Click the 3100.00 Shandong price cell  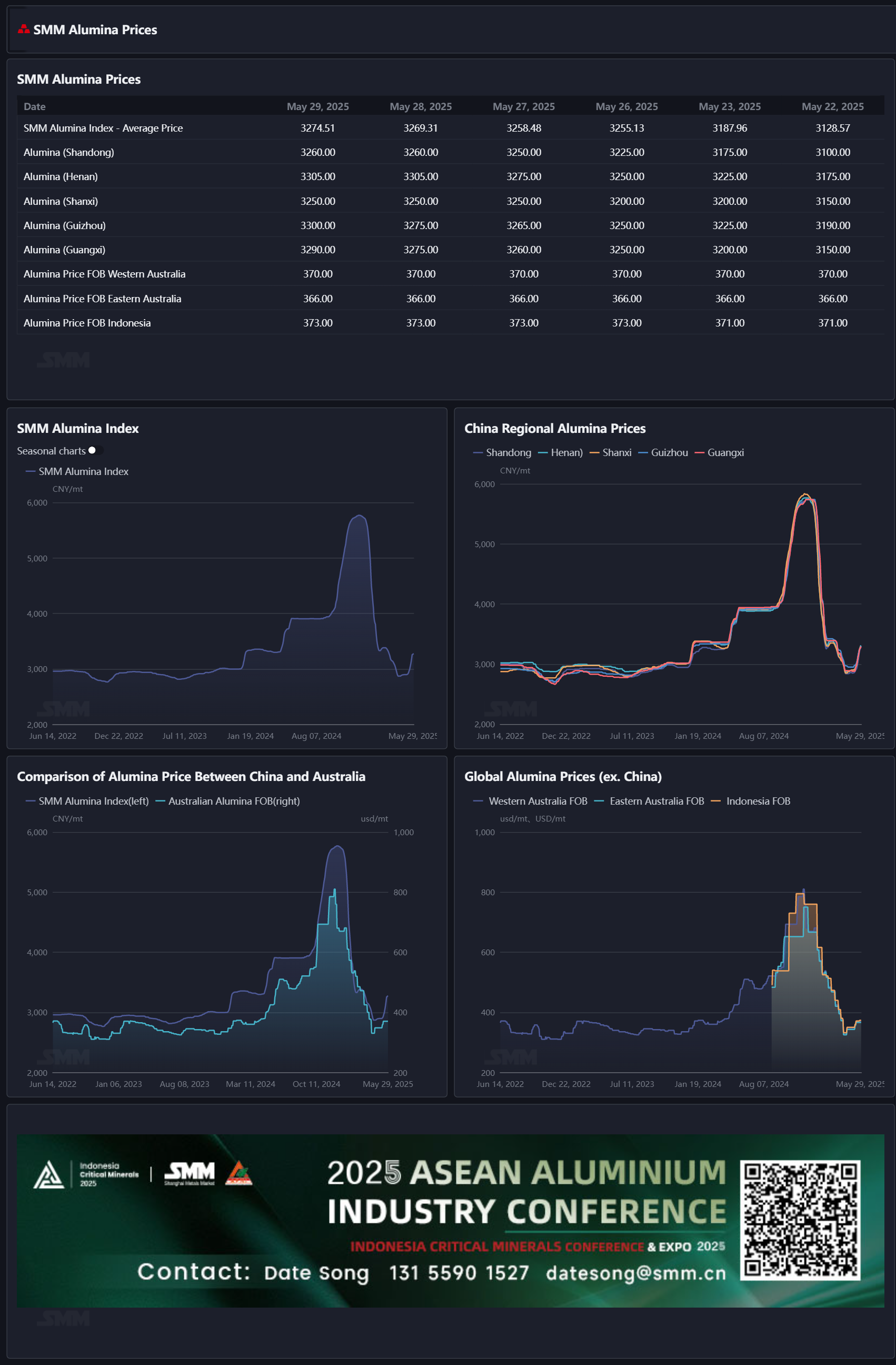833,152
